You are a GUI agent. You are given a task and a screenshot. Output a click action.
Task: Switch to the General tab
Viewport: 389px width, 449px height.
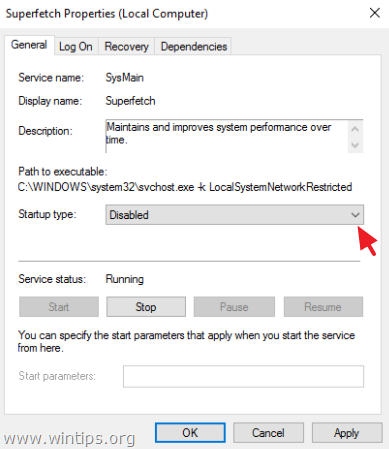(x=29, y=45)
